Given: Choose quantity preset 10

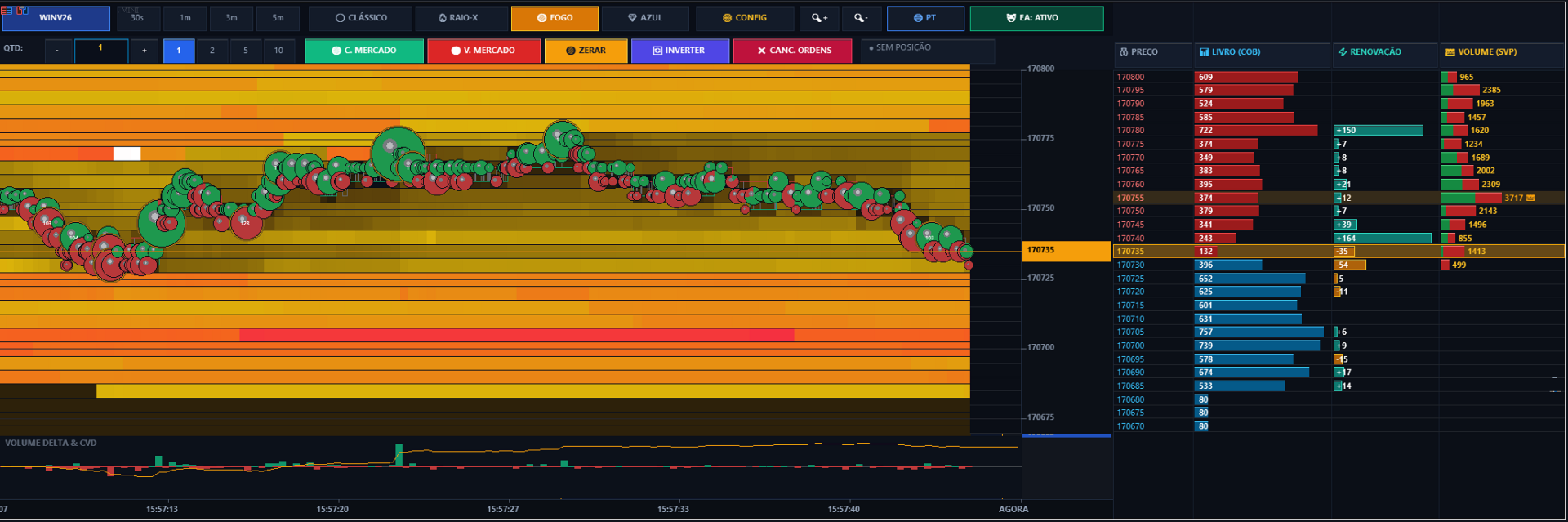Looking at the screenshot, I should [278, 51].
